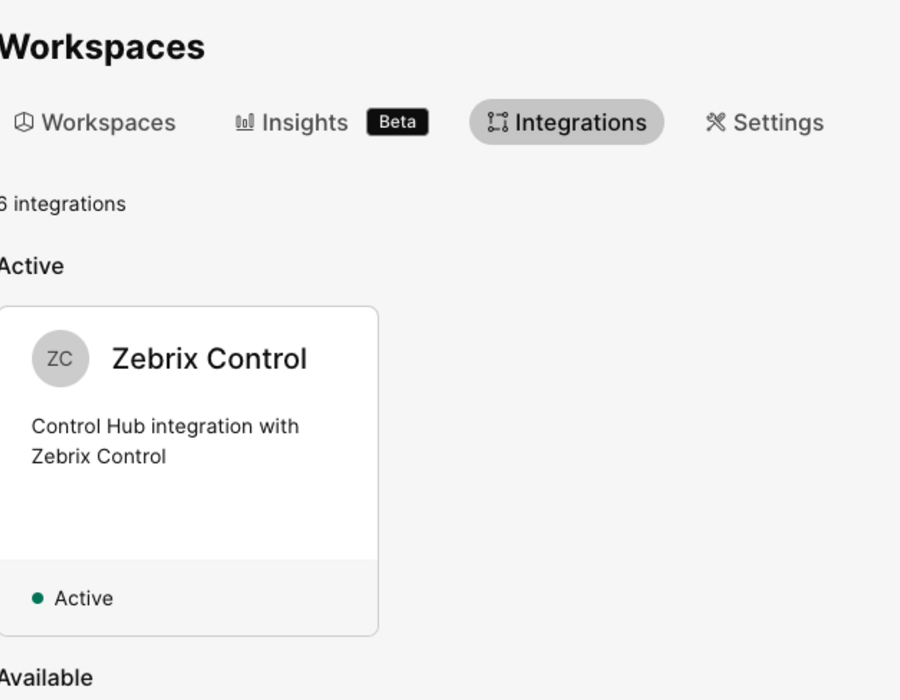
Task: Click the Workspaces page heading
Action: pos(102,47)
